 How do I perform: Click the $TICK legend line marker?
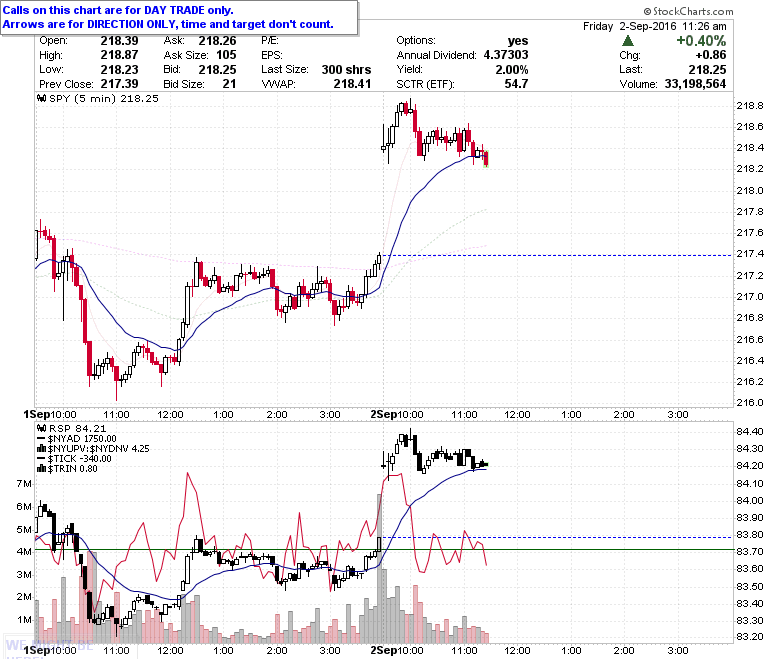tap(41, 459)
